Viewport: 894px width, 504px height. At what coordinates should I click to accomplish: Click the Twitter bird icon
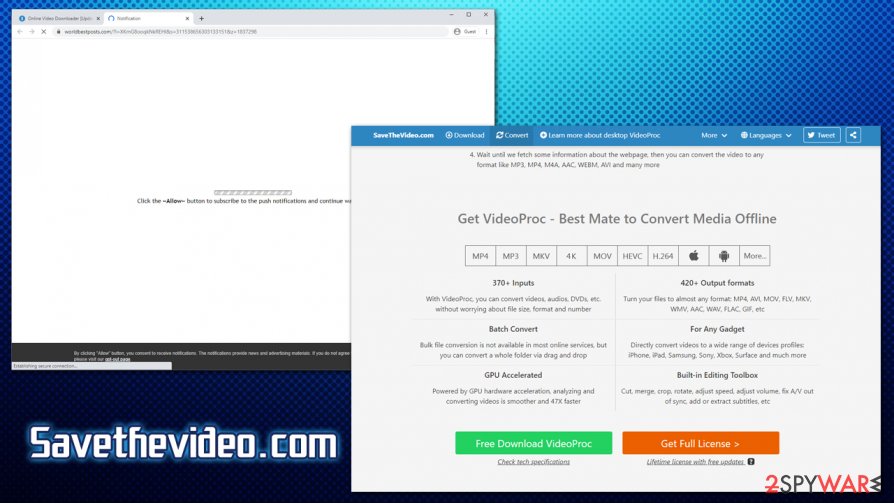coord(811,135)
